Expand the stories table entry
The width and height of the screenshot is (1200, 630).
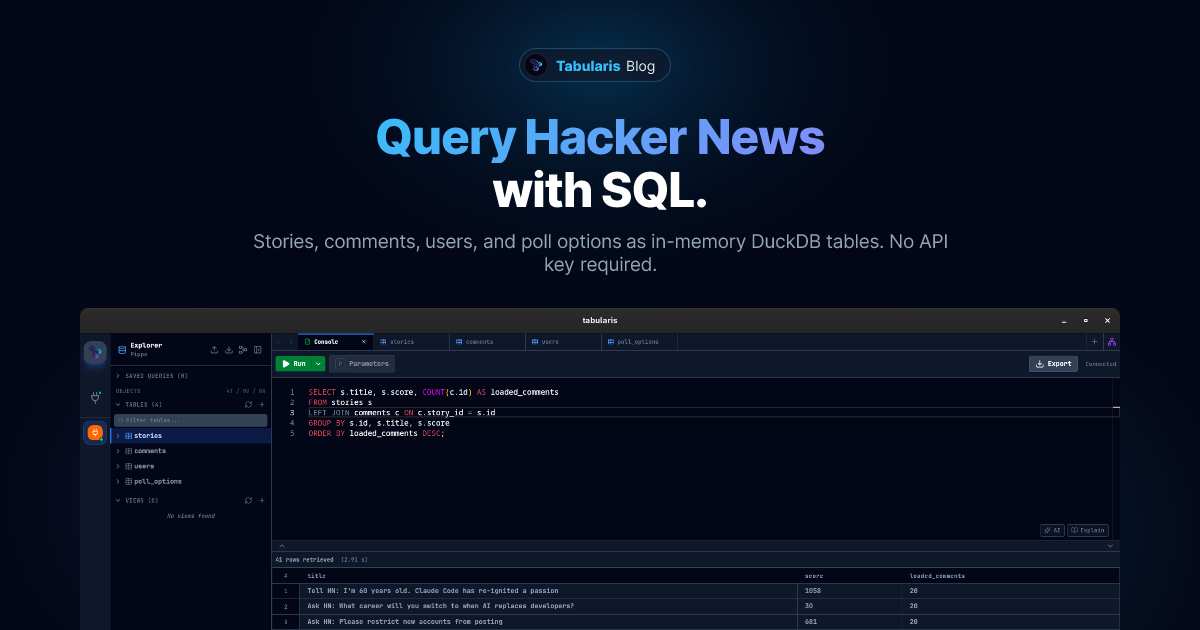click(118, 435)
